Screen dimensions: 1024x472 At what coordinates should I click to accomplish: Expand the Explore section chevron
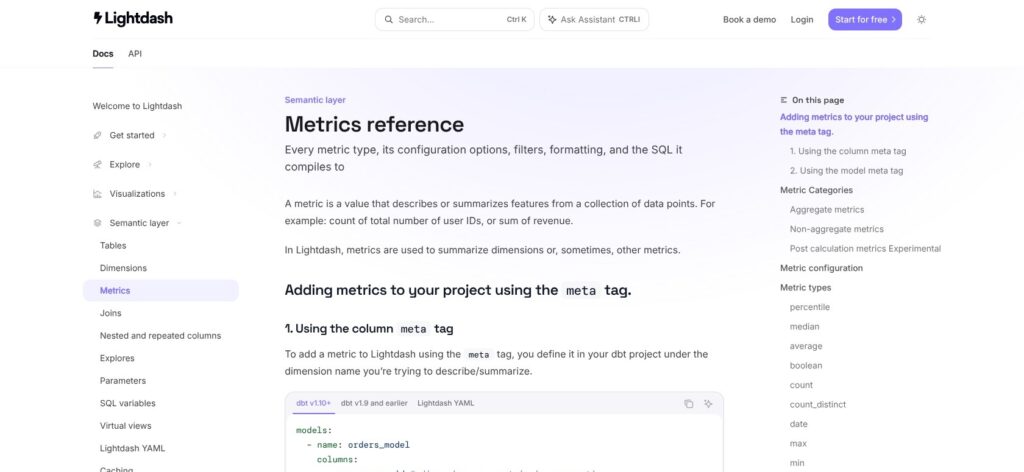(x=150, y=165)
